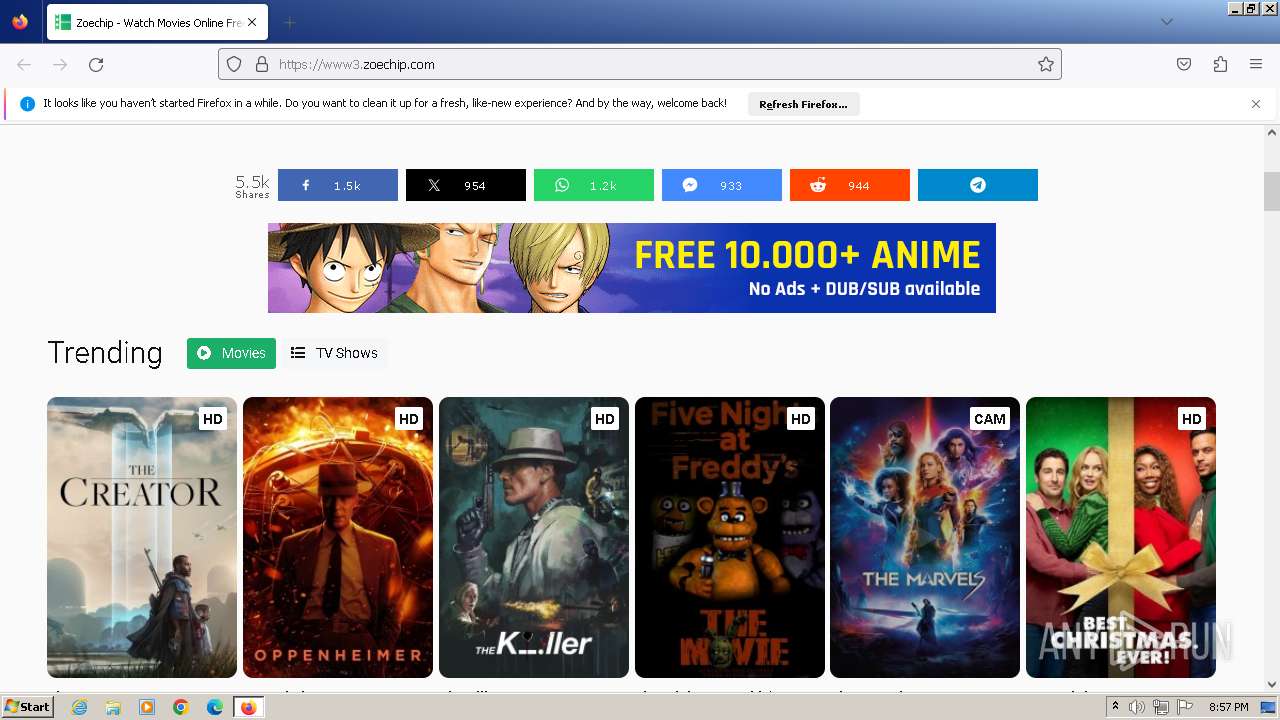Close the Zoechip tab
The image size is (1280, 720).
251,22
